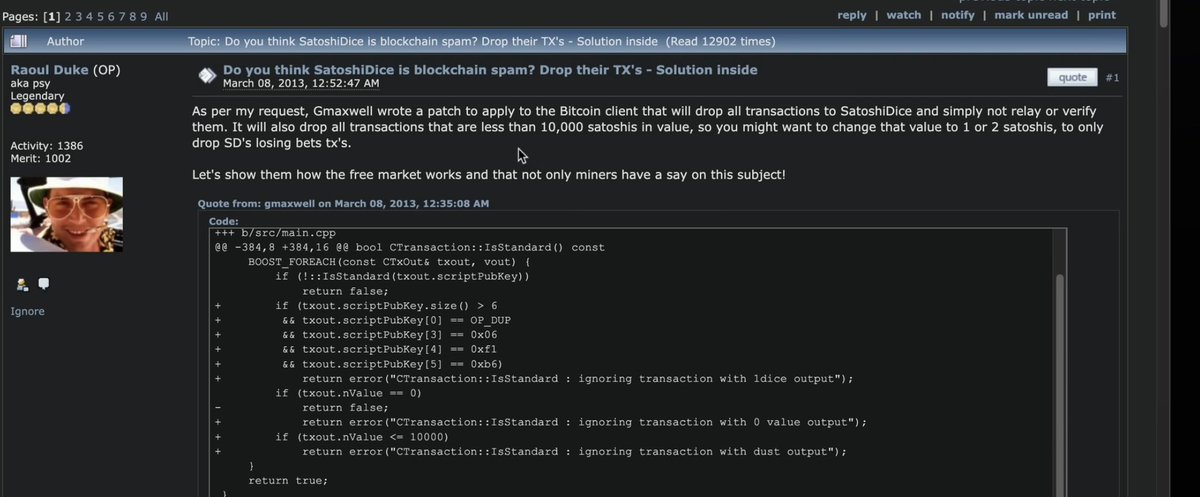Screen dimensions: 1200x497
Task: Go to page 3 of the topic
Action: (x=79, y=17)
